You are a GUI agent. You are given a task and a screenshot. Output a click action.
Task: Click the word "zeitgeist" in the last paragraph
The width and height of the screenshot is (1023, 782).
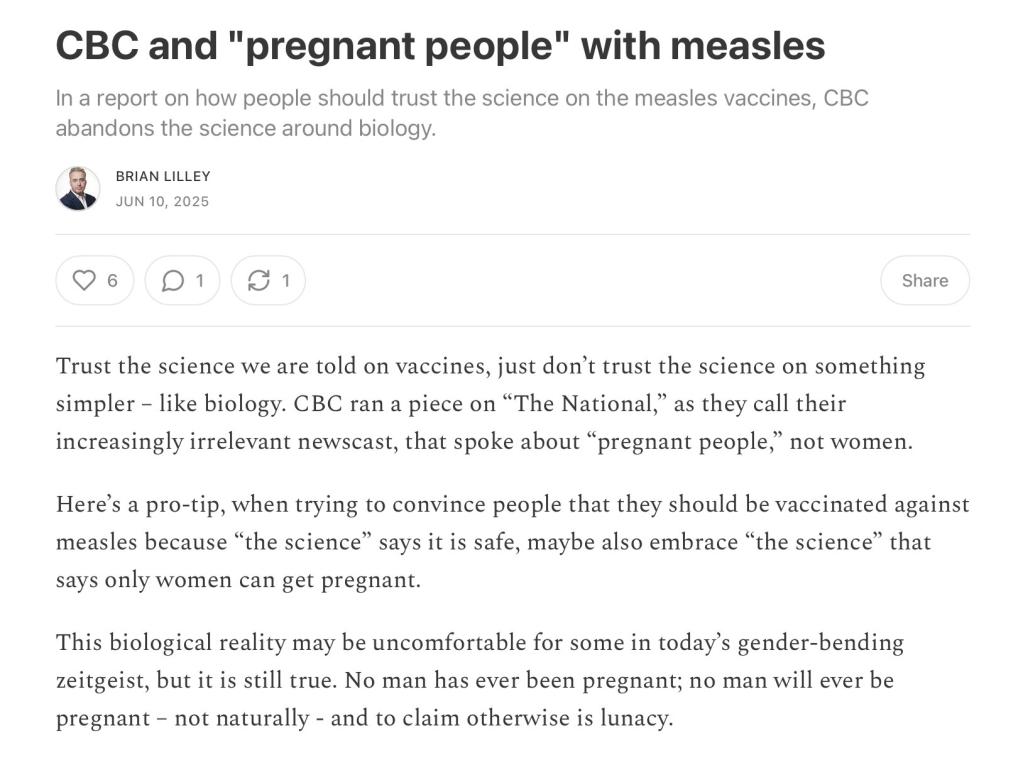pos(100,680)
